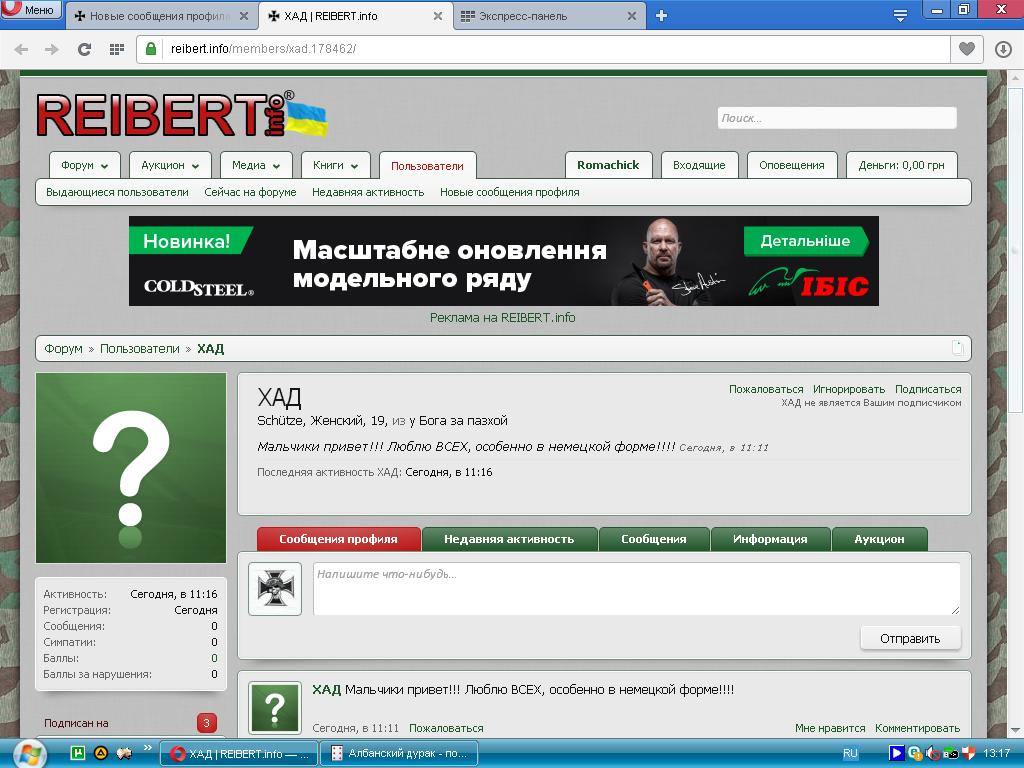This screenshot has width=1024, height=768.
Task: Open 'Новые сообщения профиля' submenu link
Action: click(509, 192)
